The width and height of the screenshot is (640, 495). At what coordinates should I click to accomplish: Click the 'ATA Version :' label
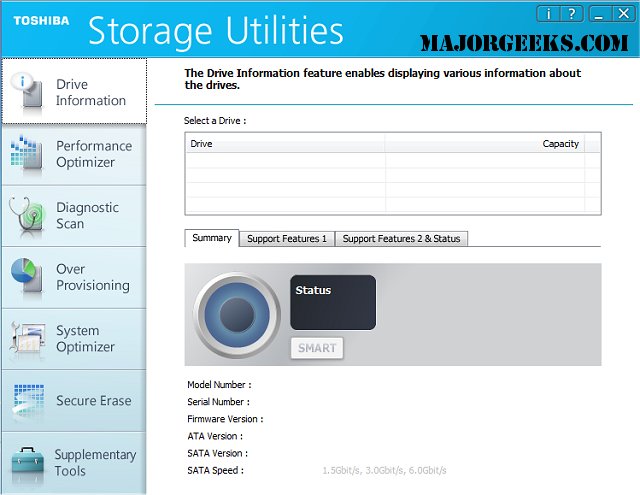tap(215, 436)
